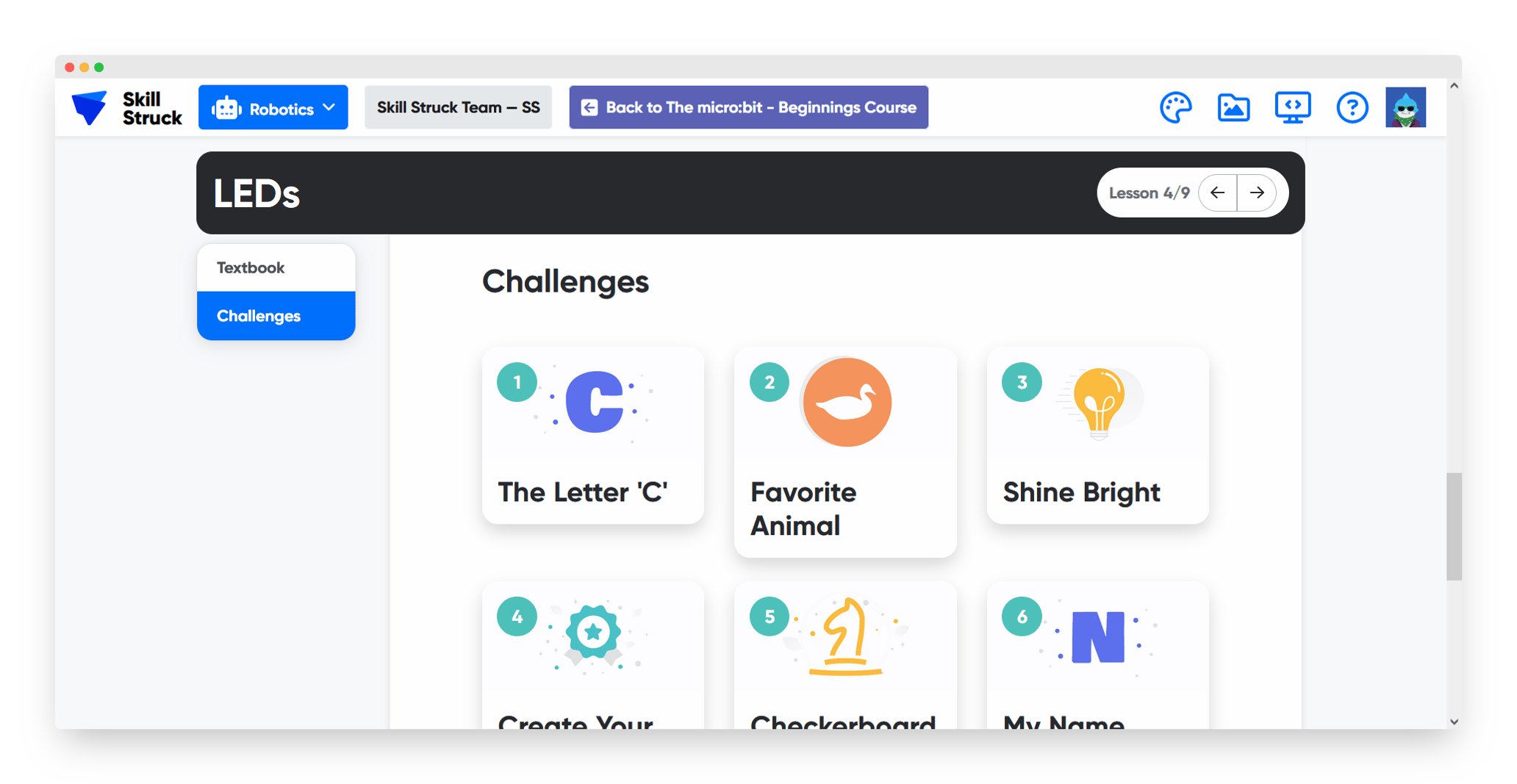The height and width of the screenshot is (784, 1517).
Task: Open The Letter 'C' challenge card
Action: (592, 436)
